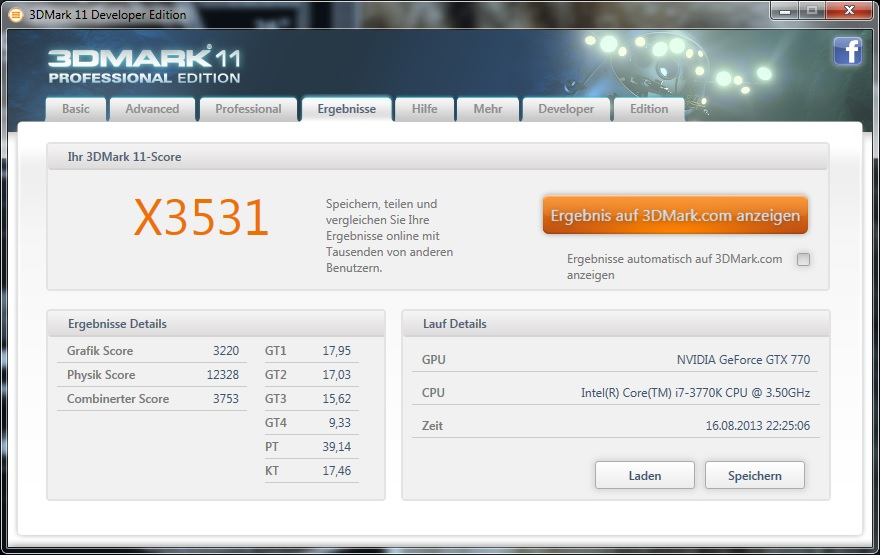Click the KT result 17,46
The image size is (882, 558).
(x=336, y=471)
